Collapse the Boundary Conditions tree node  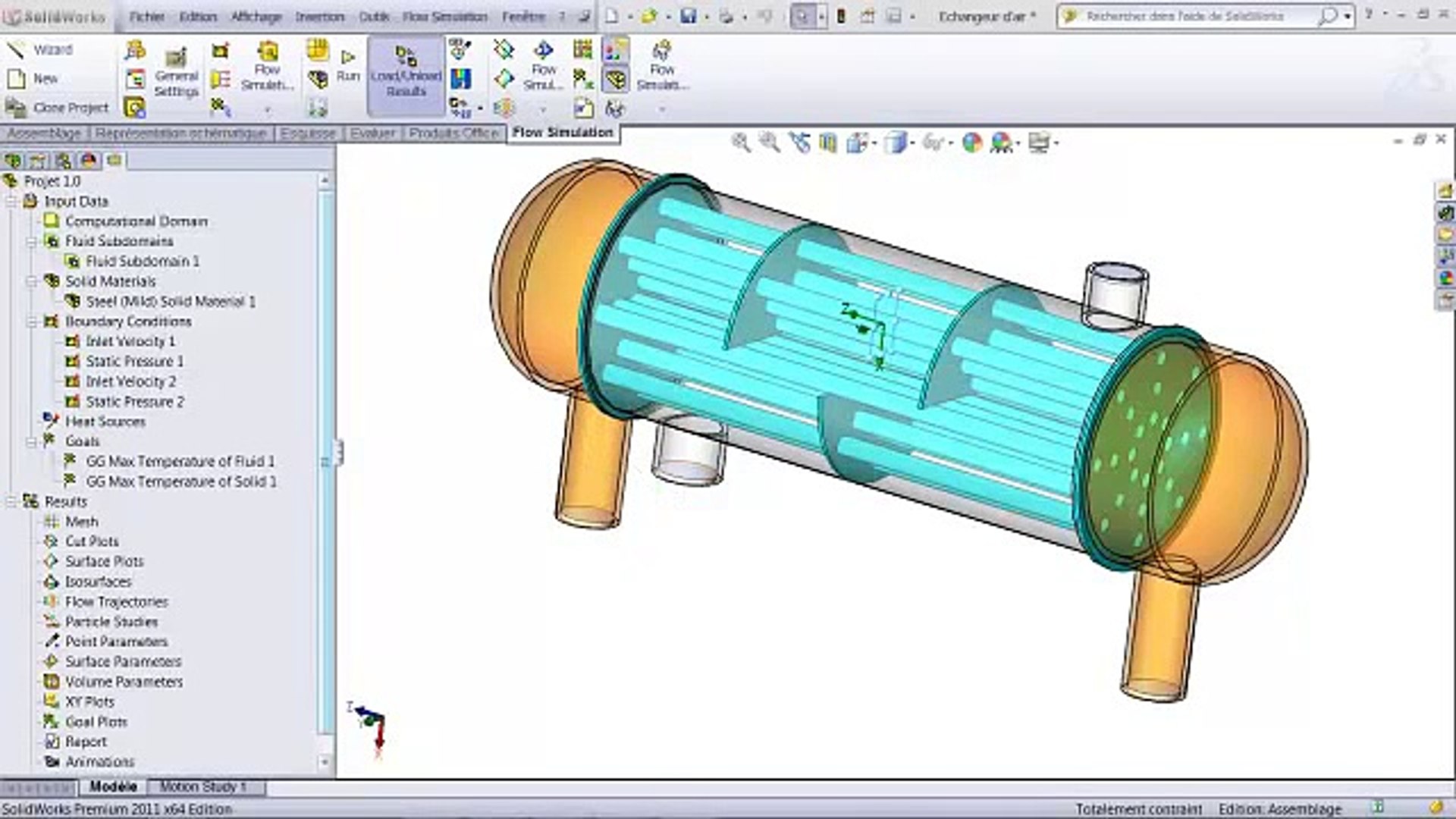(32, 322)
